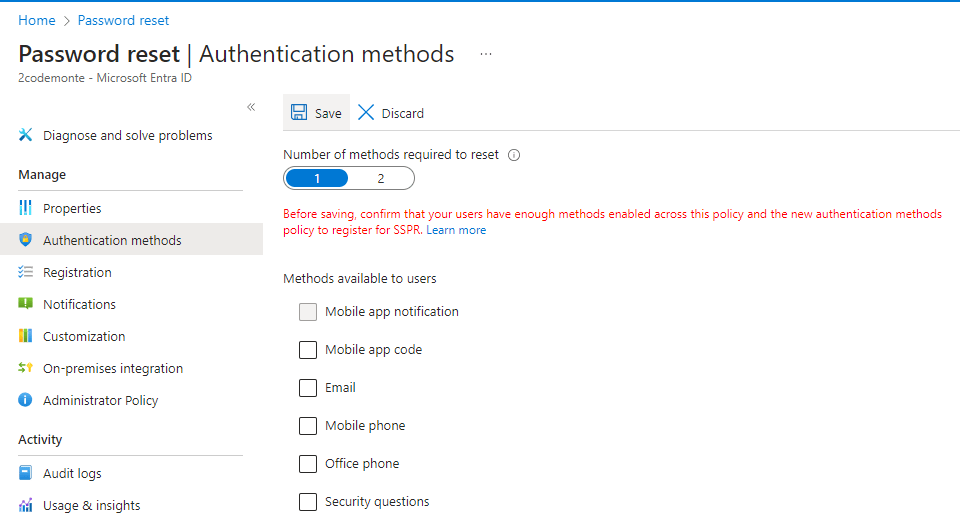The width and height of the screenshot is (960, 524).
Task: Click the On-premises integration arrows icon
Action: tap(26, 368)
